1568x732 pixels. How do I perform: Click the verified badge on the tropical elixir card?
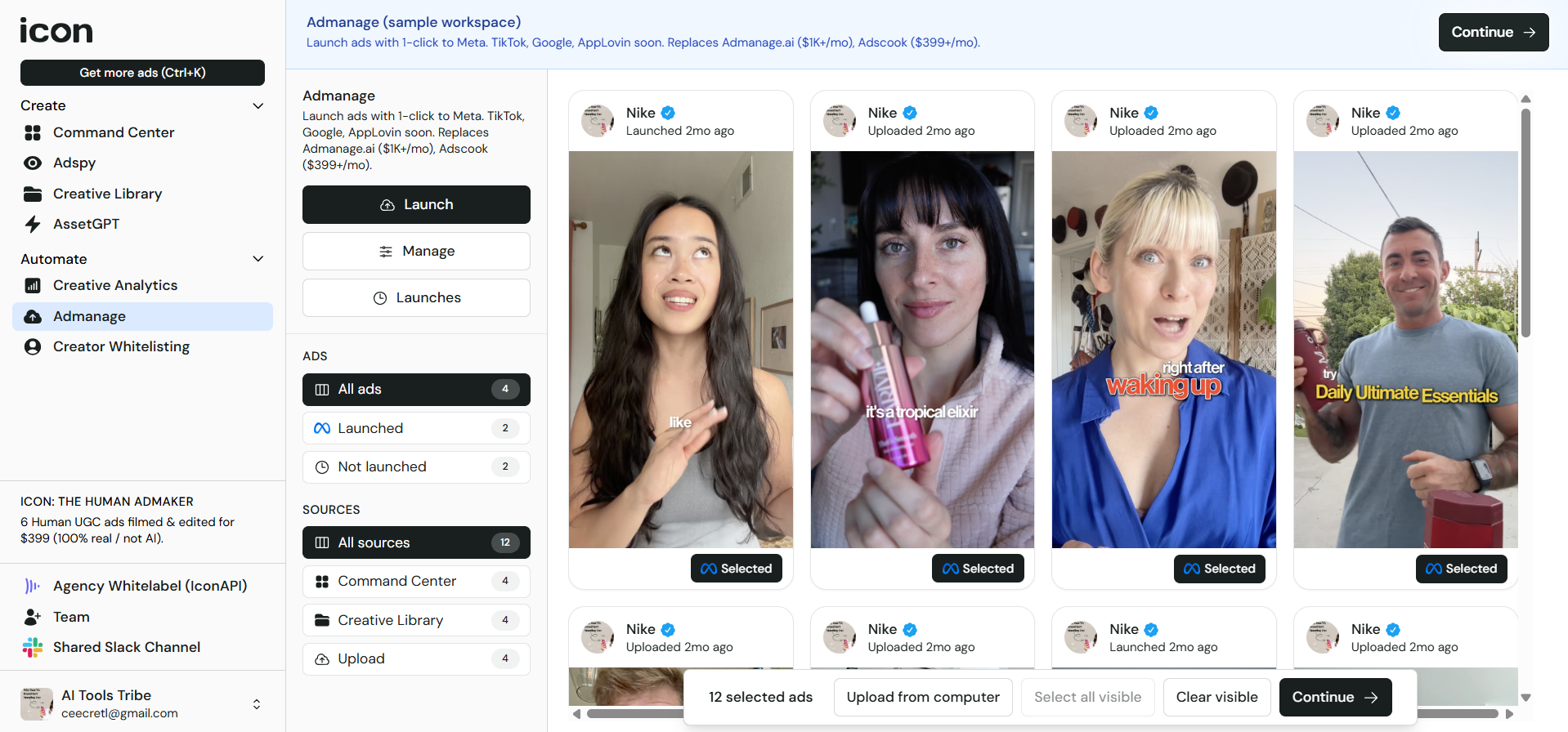(910, 113)
